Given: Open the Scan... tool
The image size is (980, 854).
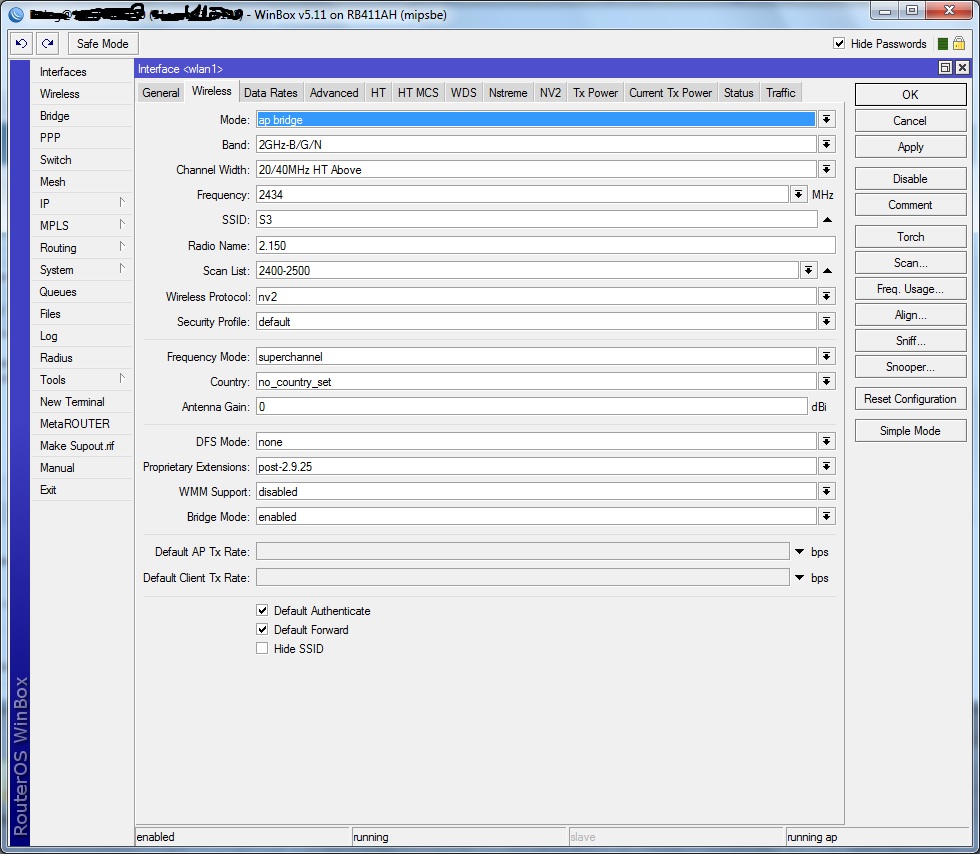Looking at the screenshot, I should 910,263.
